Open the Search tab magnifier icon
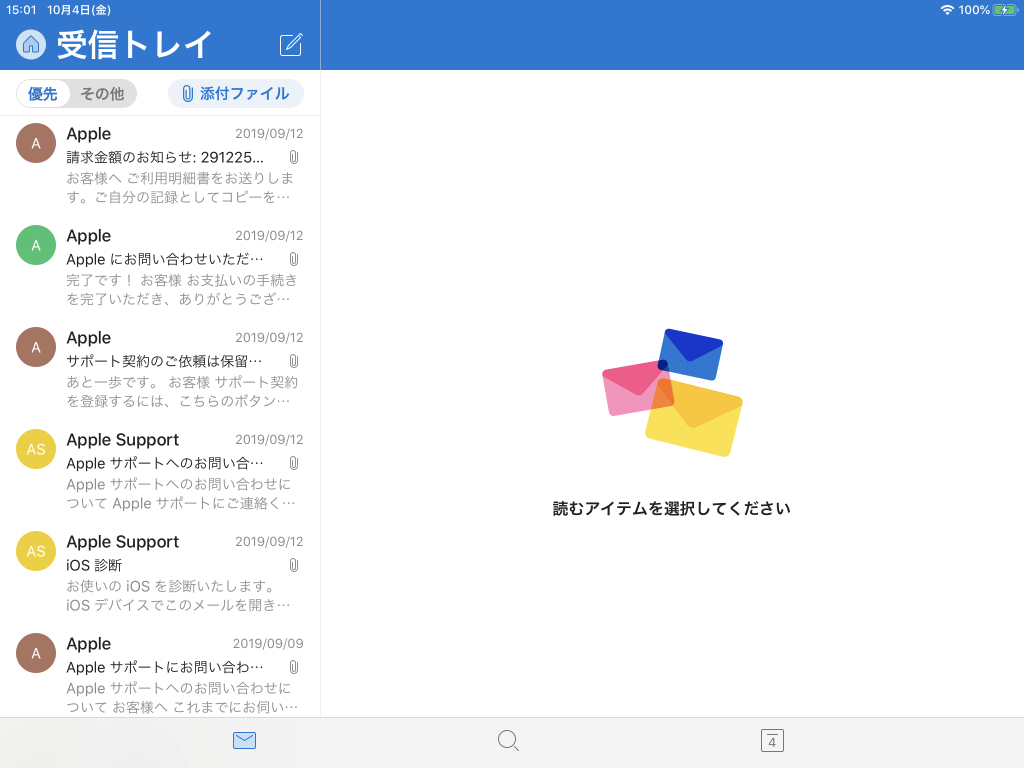1024x768 pixels. (508, 741)
